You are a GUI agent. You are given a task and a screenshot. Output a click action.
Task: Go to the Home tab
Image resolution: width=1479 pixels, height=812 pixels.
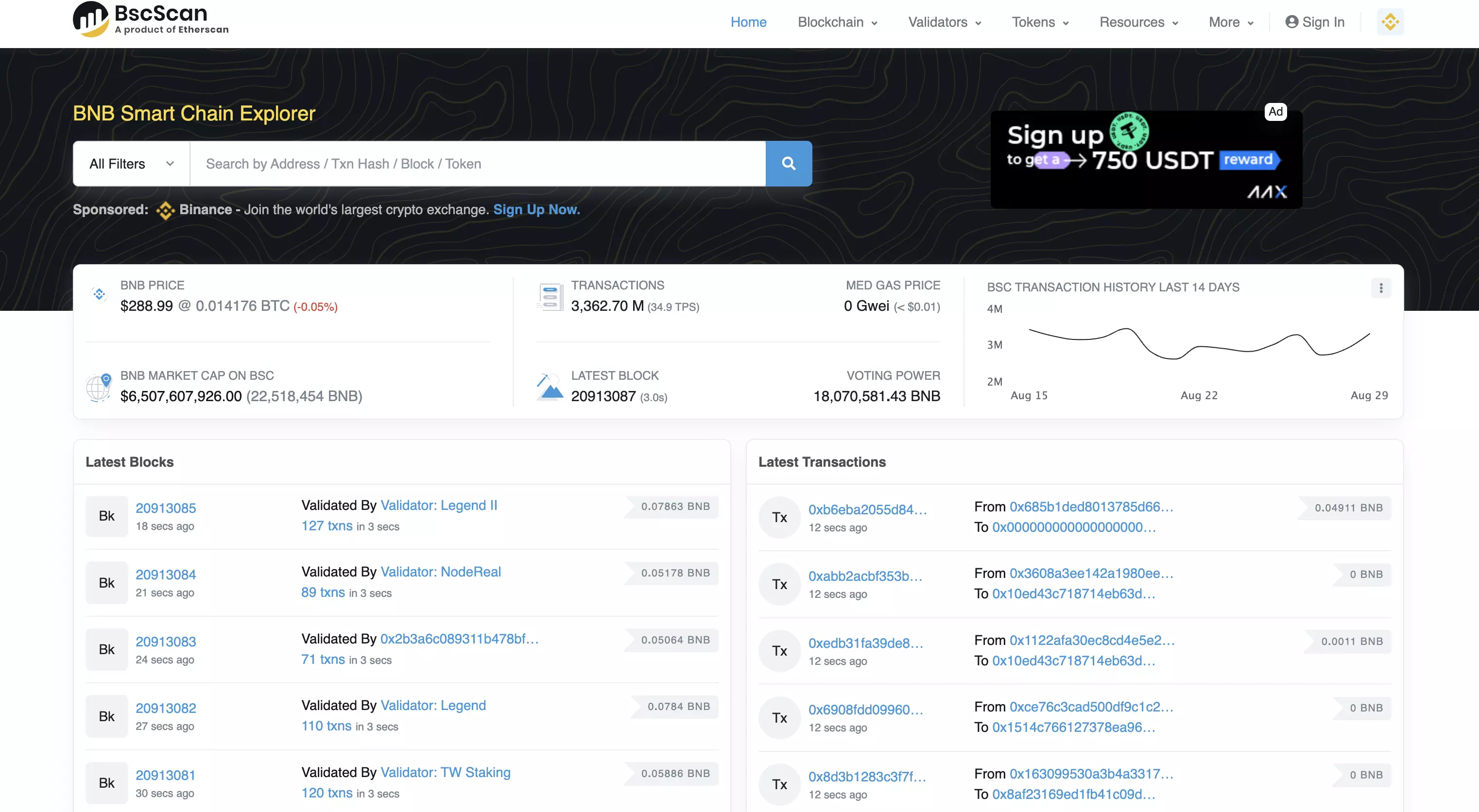click(748, 22)
